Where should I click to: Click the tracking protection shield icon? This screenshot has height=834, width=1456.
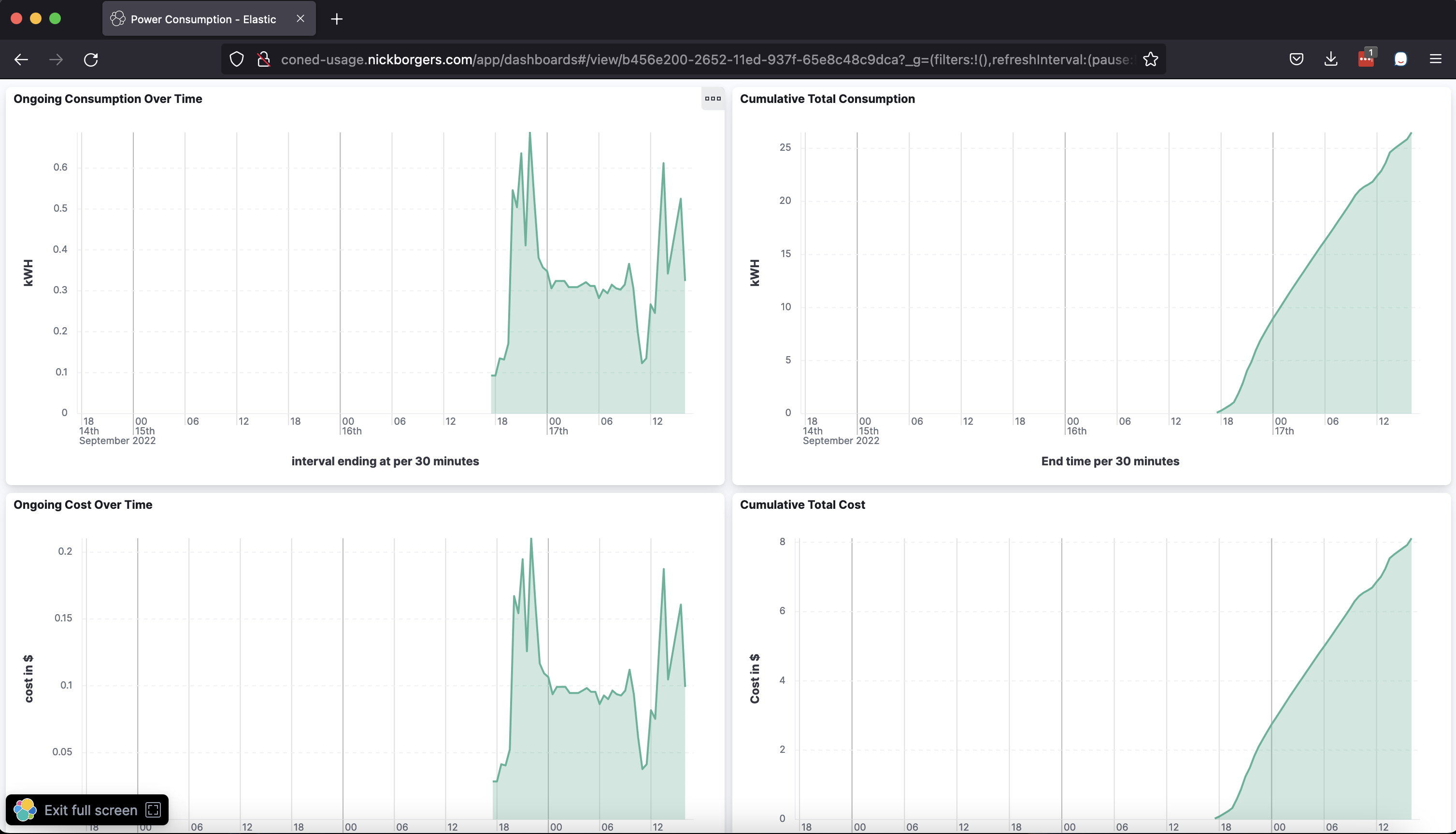click(236, 59)
